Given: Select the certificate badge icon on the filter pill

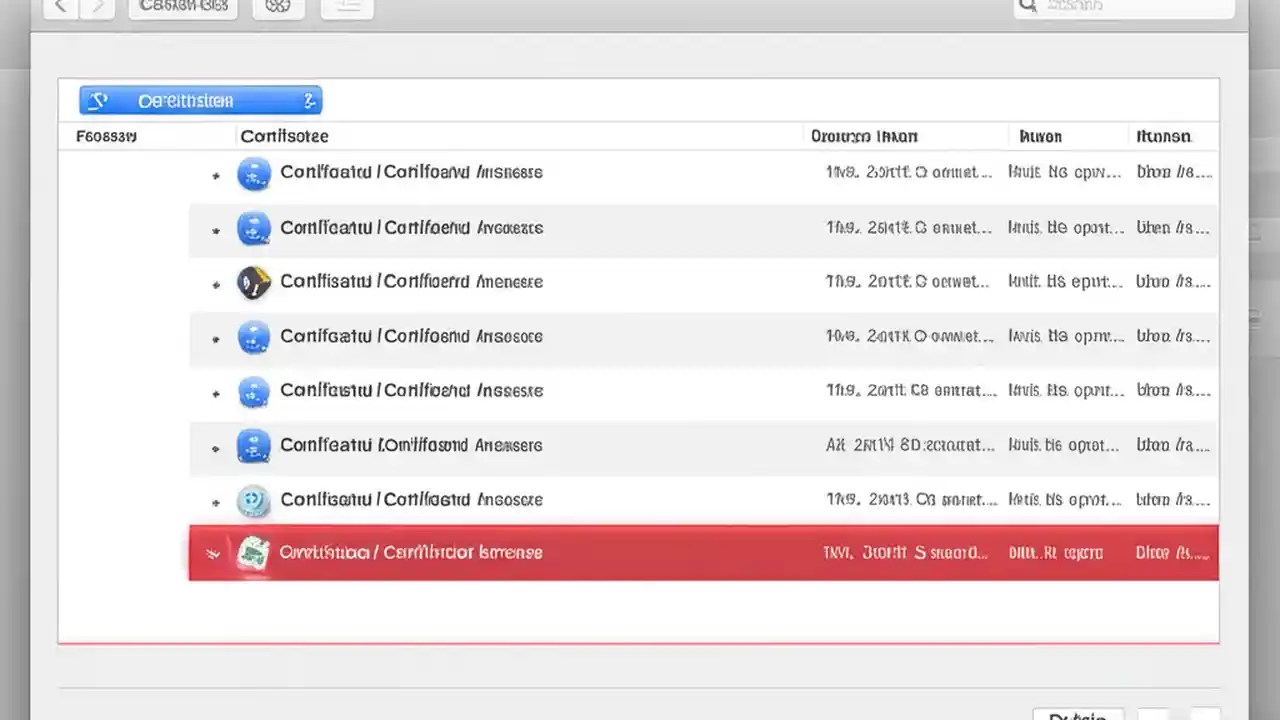Looking at the screenshot, I should point(98,100).
